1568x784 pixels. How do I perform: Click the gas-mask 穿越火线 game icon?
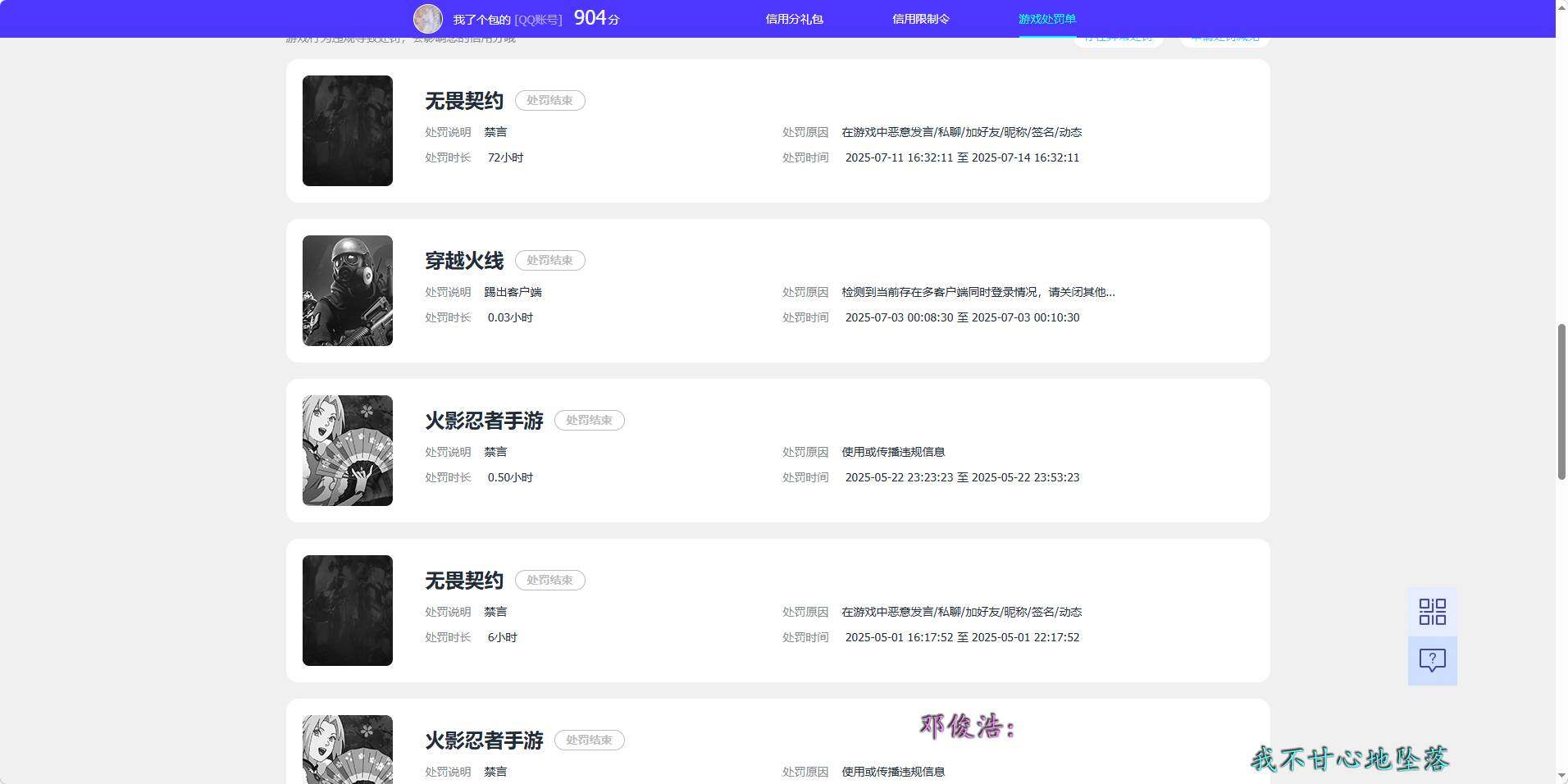(x=347, y=290)
